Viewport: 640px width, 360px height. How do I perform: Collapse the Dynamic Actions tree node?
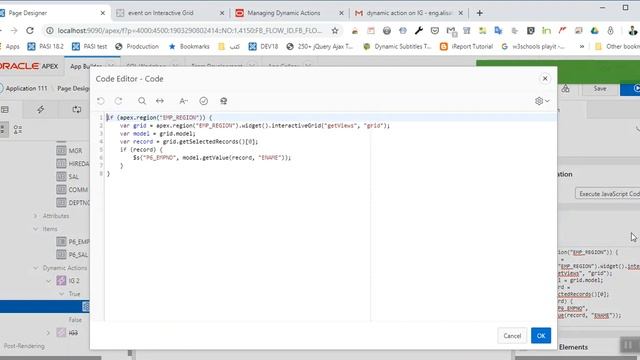[36, 268]
